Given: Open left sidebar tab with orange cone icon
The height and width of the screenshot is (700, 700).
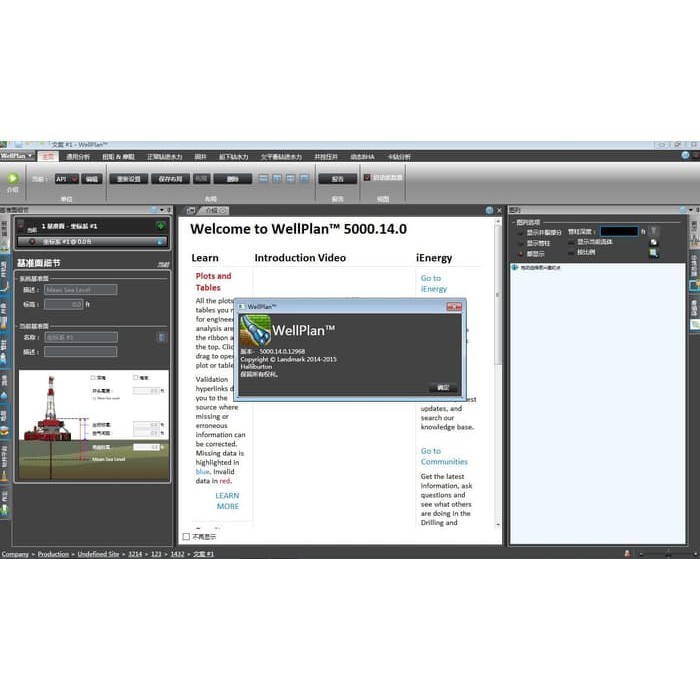Looking at the screenshot, I should [x=4, y=464].
